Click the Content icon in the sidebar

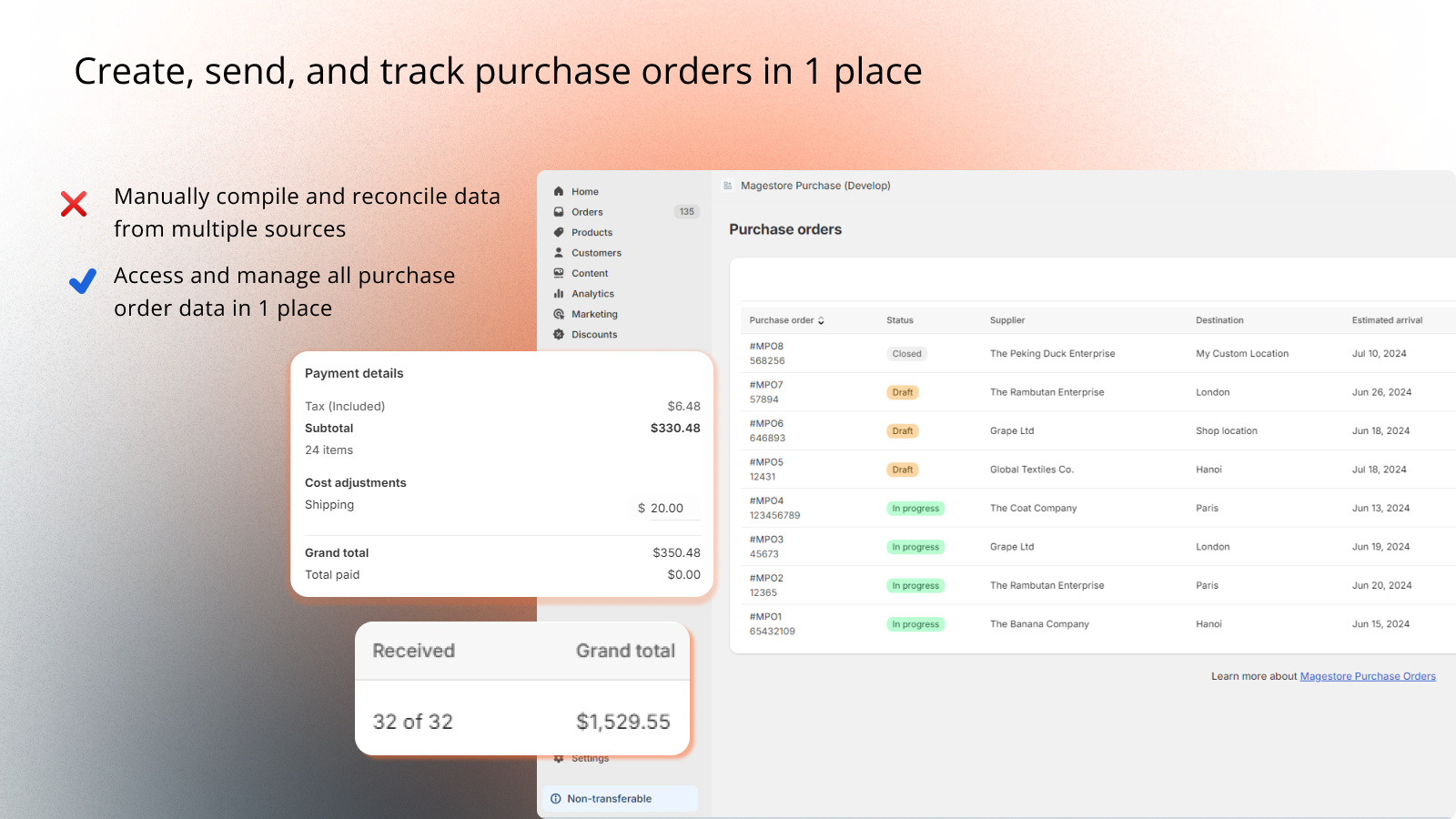coord(559,273)
